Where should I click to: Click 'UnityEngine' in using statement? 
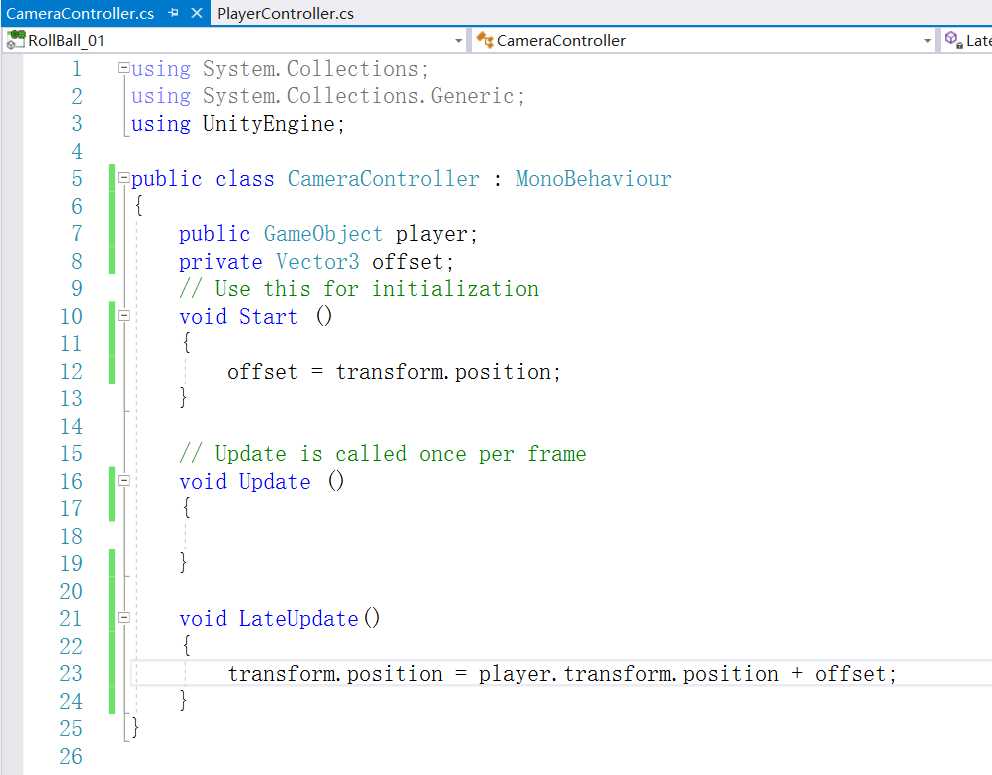click(x=268, y=124)
